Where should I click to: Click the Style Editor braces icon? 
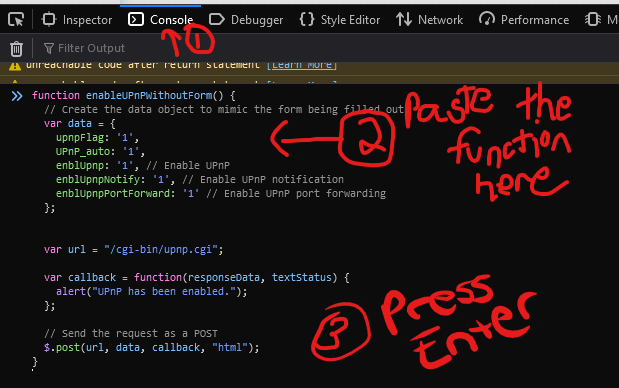click(x=307, y=19)
